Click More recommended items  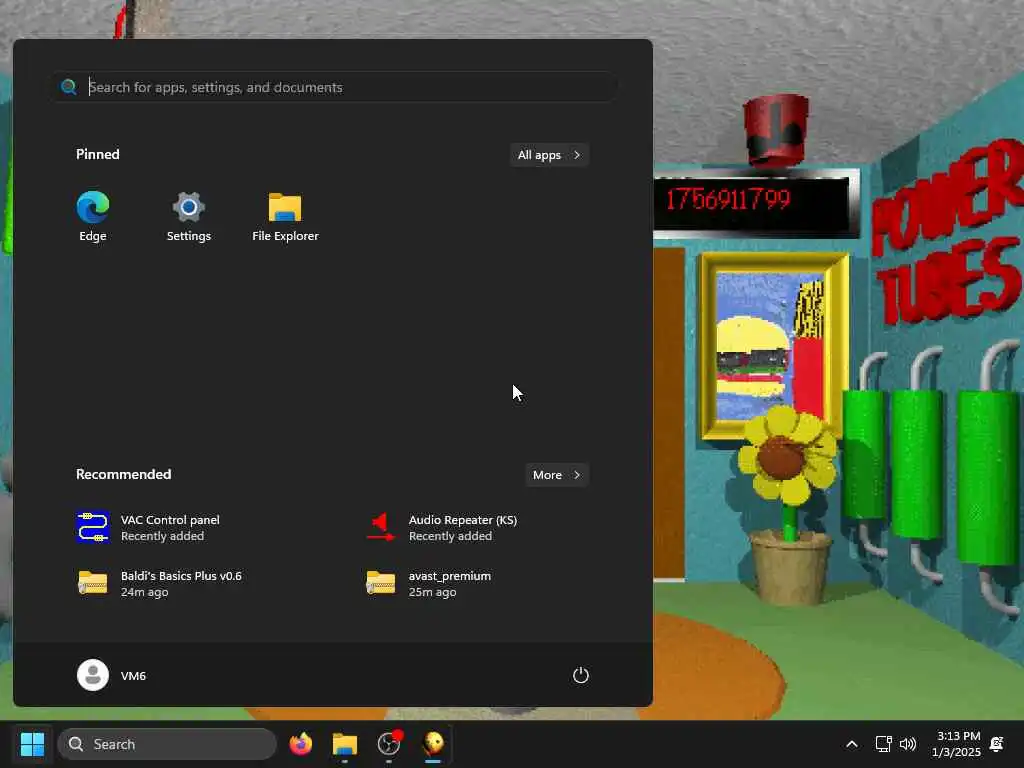pos(557,475)
